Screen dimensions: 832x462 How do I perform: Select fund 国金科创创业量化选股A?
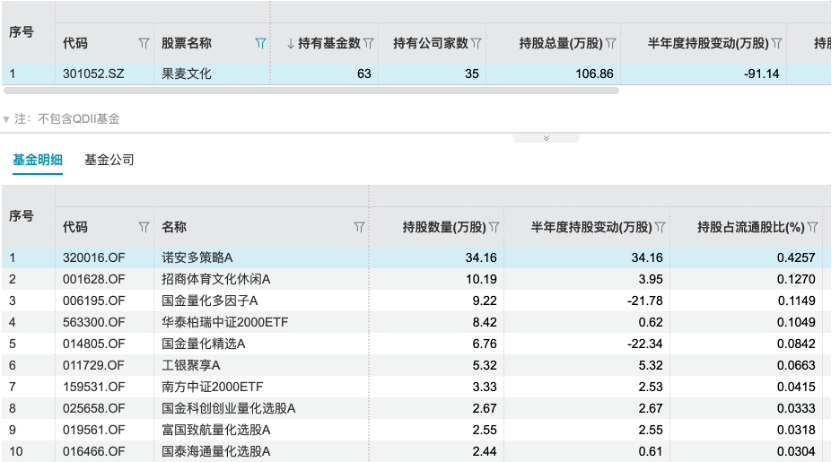point(229,408)
